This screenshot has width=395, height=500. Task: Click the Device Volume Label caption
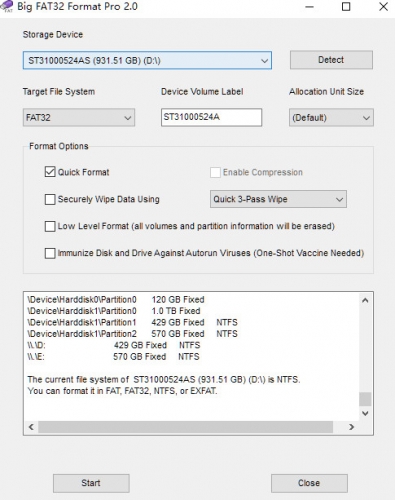point(202,92)
